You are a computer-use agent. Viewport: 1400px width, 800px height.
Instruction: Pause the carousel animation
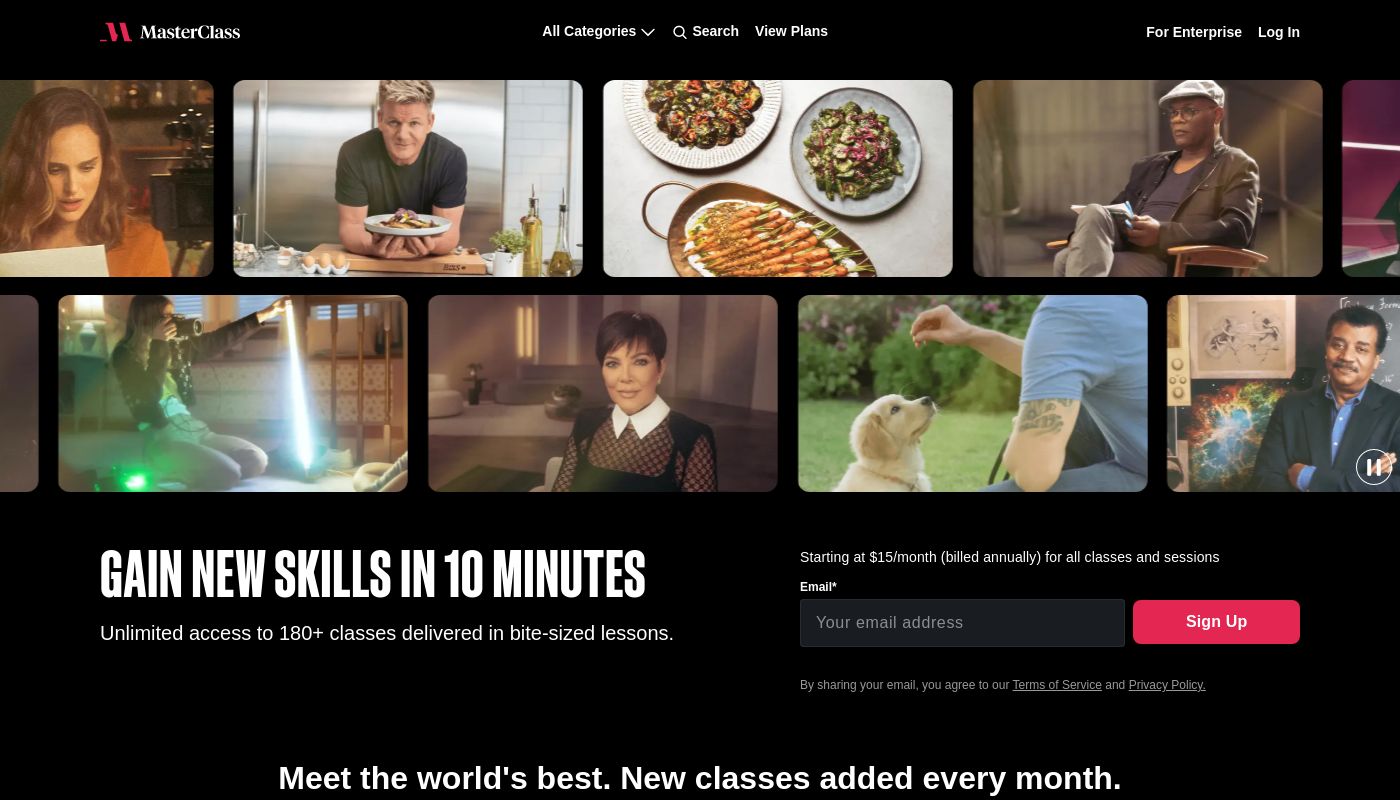click(x=1374, y=467)
